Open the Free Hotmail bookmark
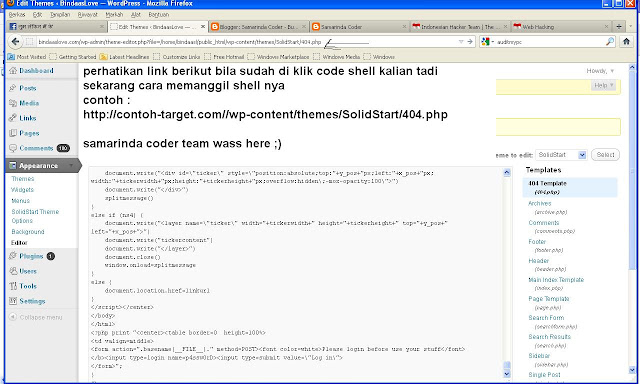Image resolution: width=640 pixels, height=384 pixels. point(224,57)
